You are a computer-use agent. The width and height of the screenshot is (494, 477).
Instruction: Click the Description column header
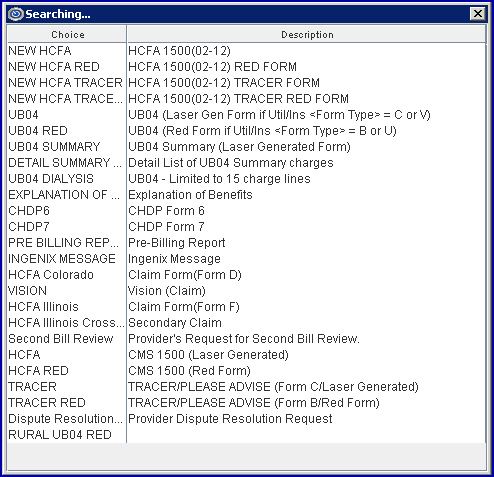coord(307,34)
